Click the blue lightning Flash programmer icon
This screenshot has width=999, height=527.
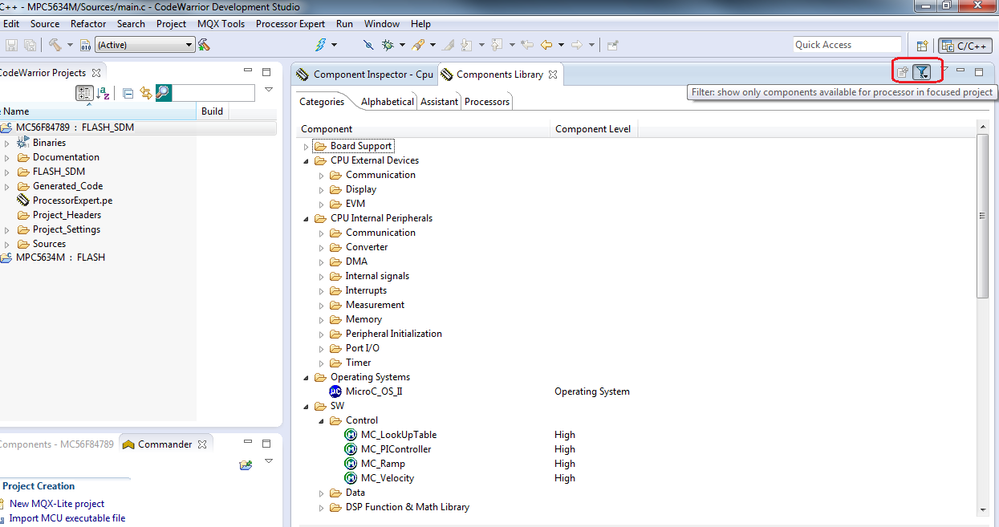[320, 45]
